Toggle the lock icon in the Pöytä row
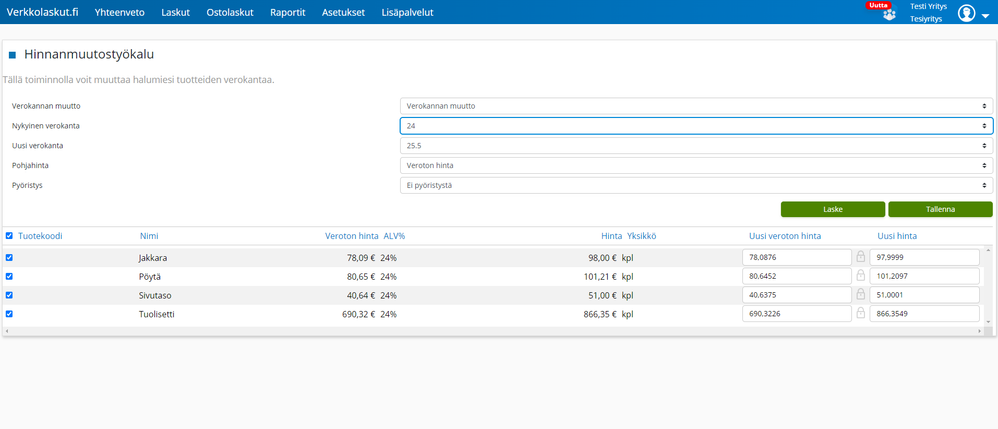998x429 pixels. pyautogui.click(x=861, y=276)
